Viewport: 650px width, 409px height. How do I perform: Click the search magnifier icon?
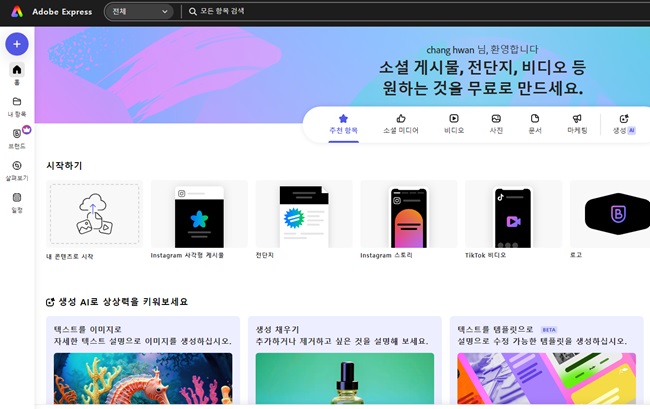click(x=192, y=12)
